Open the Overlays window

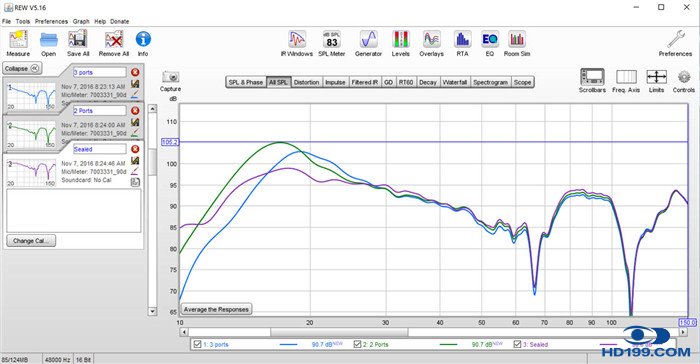click(431, 43)
